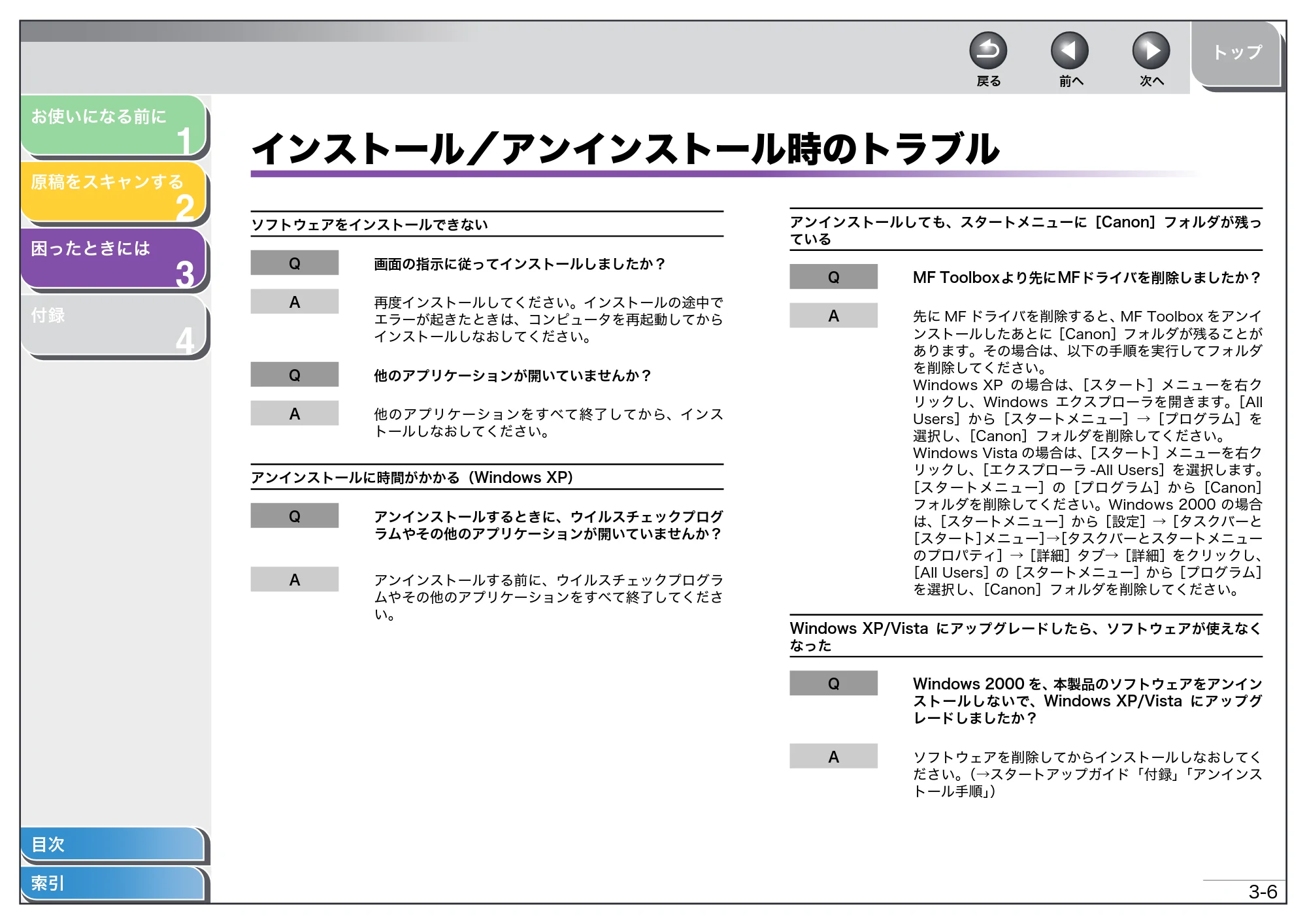Click the page number 3-6

[1263, 892]
